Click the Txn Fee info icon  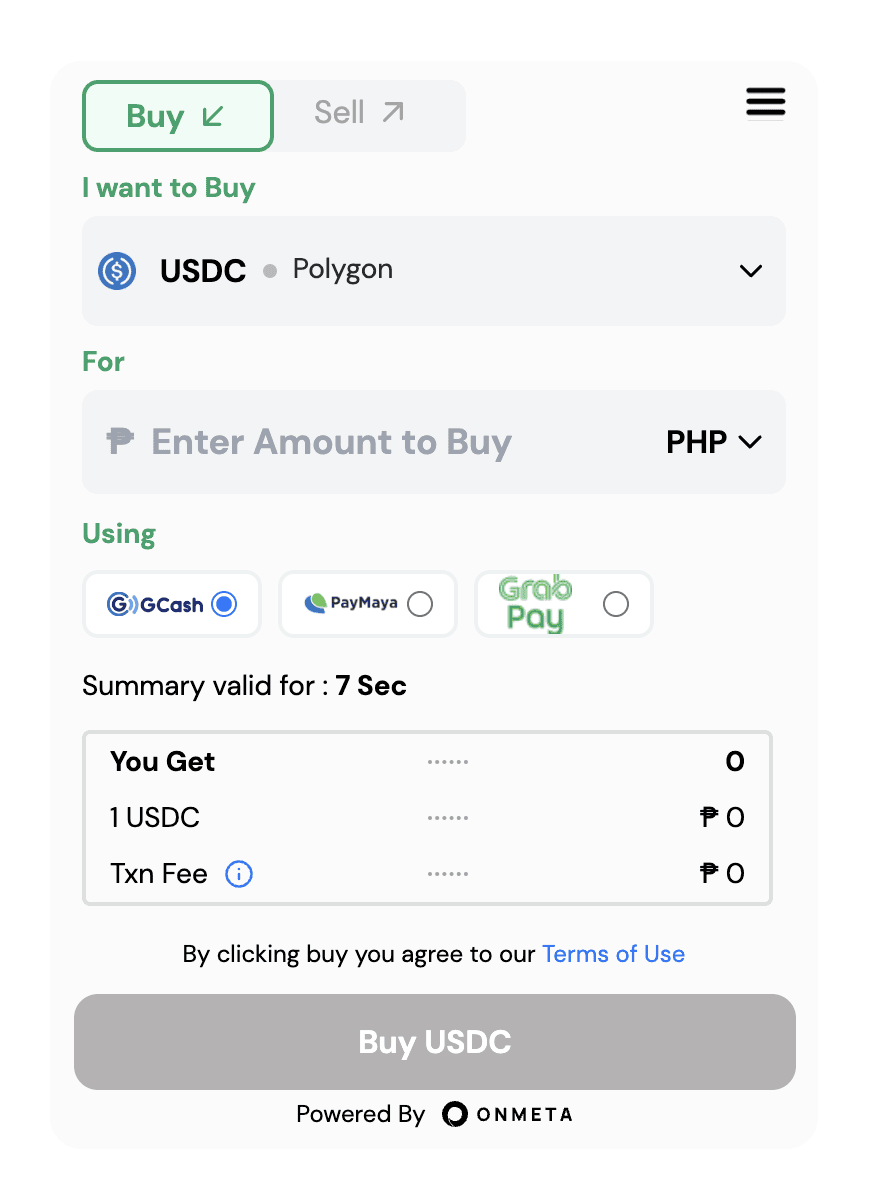click(x=239, y=874)
